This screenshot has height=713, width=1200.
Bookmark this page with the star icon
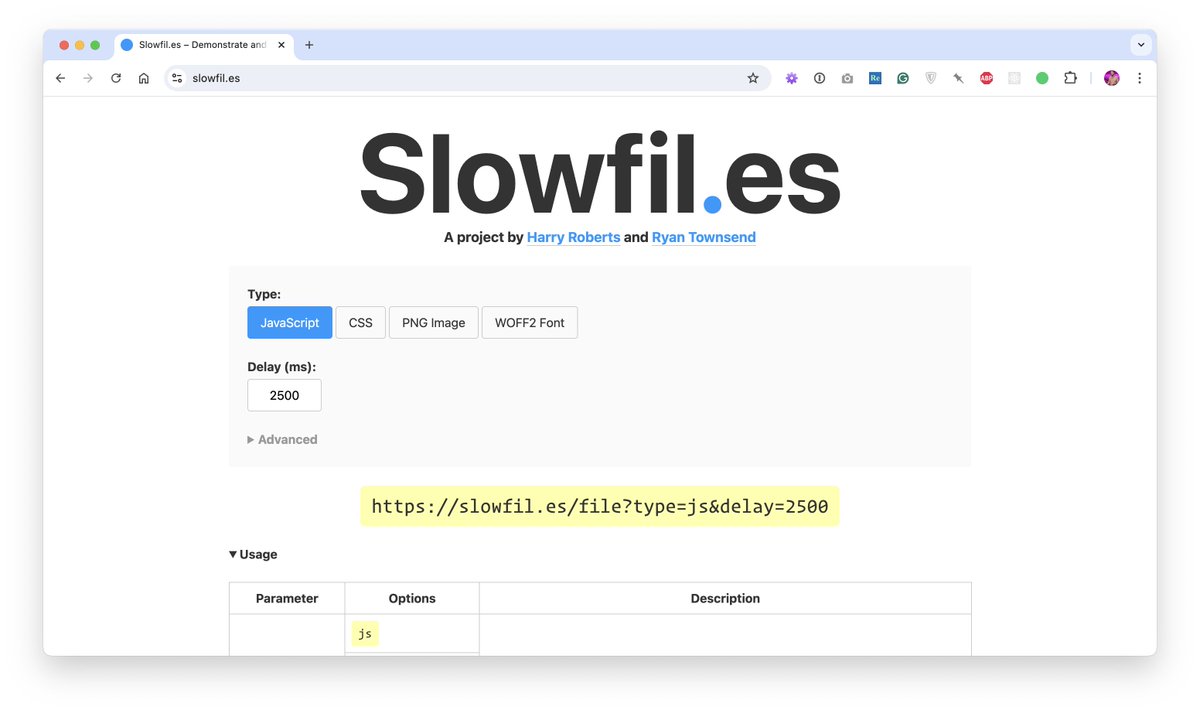click(753, 78)
